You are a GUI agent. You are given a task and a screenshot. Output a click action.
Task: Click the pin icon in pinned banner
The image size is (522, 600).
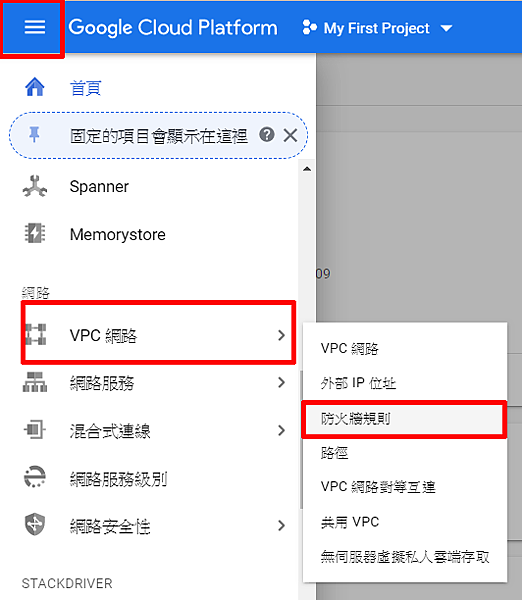coord(34,135)
